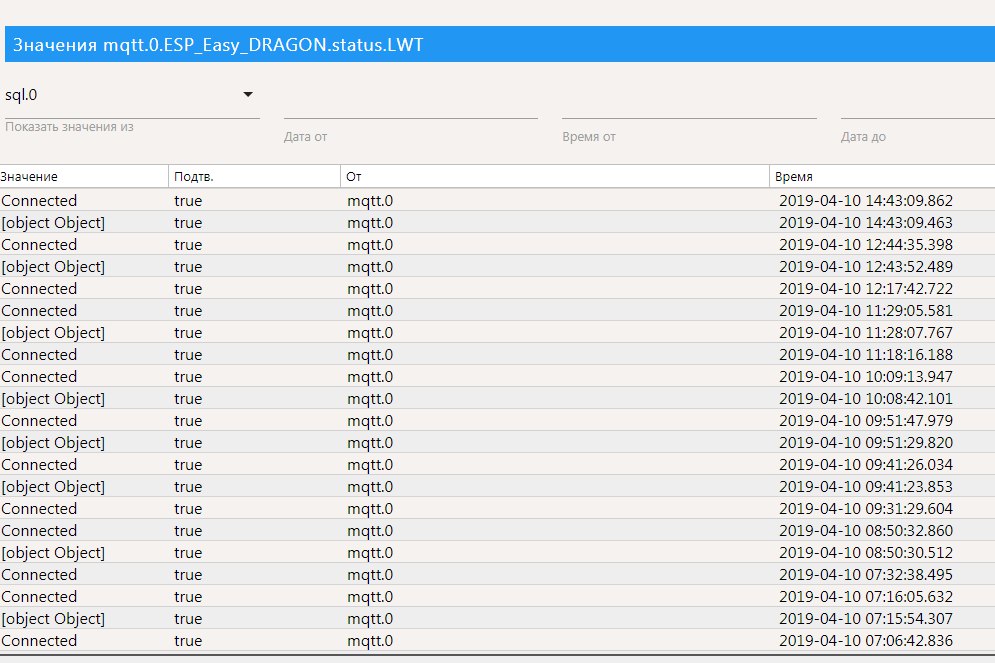Click '[object Object]' in the 08:50:30.512 row
Image resolution: width=995 pixels, height=663 pixels.
(53, 553)
